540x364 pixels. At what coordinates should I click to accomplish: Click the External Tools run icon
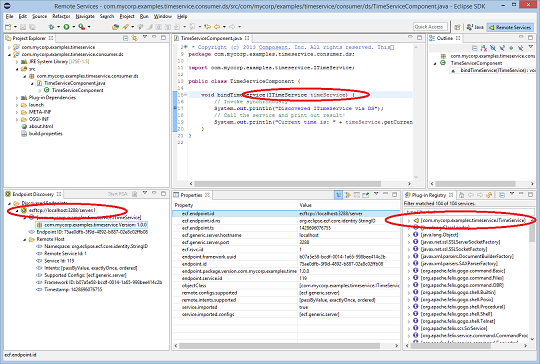(x=82, y=27)
